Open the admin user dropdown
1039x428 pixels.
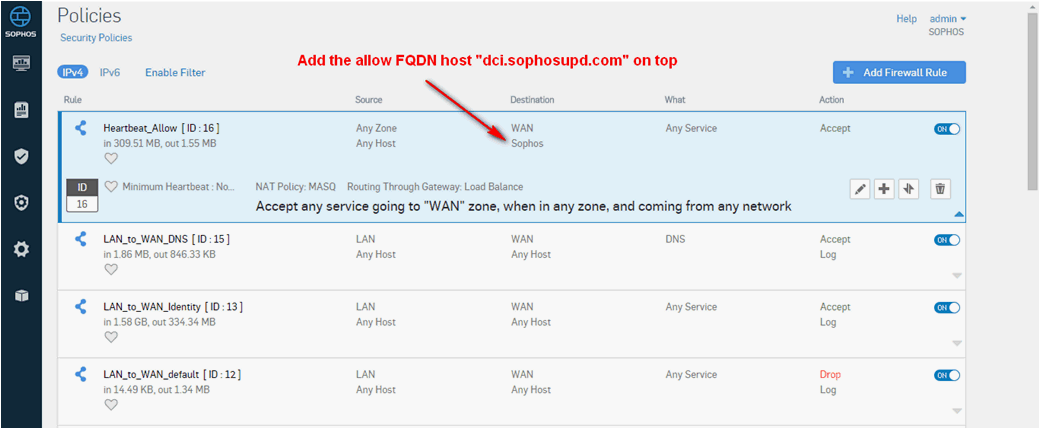tap(948, 19)
